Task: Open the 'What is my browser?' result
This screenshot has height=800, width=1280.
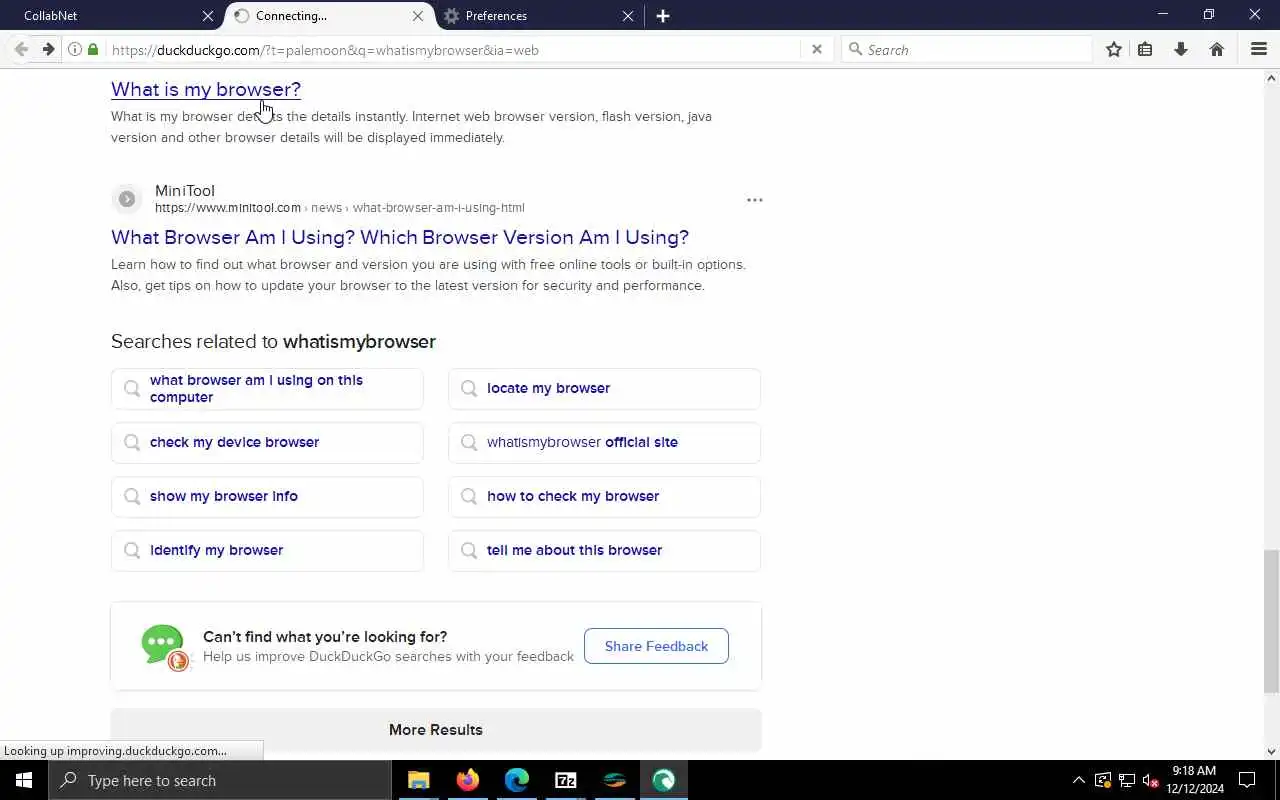Action: click(x=206, y=89)
